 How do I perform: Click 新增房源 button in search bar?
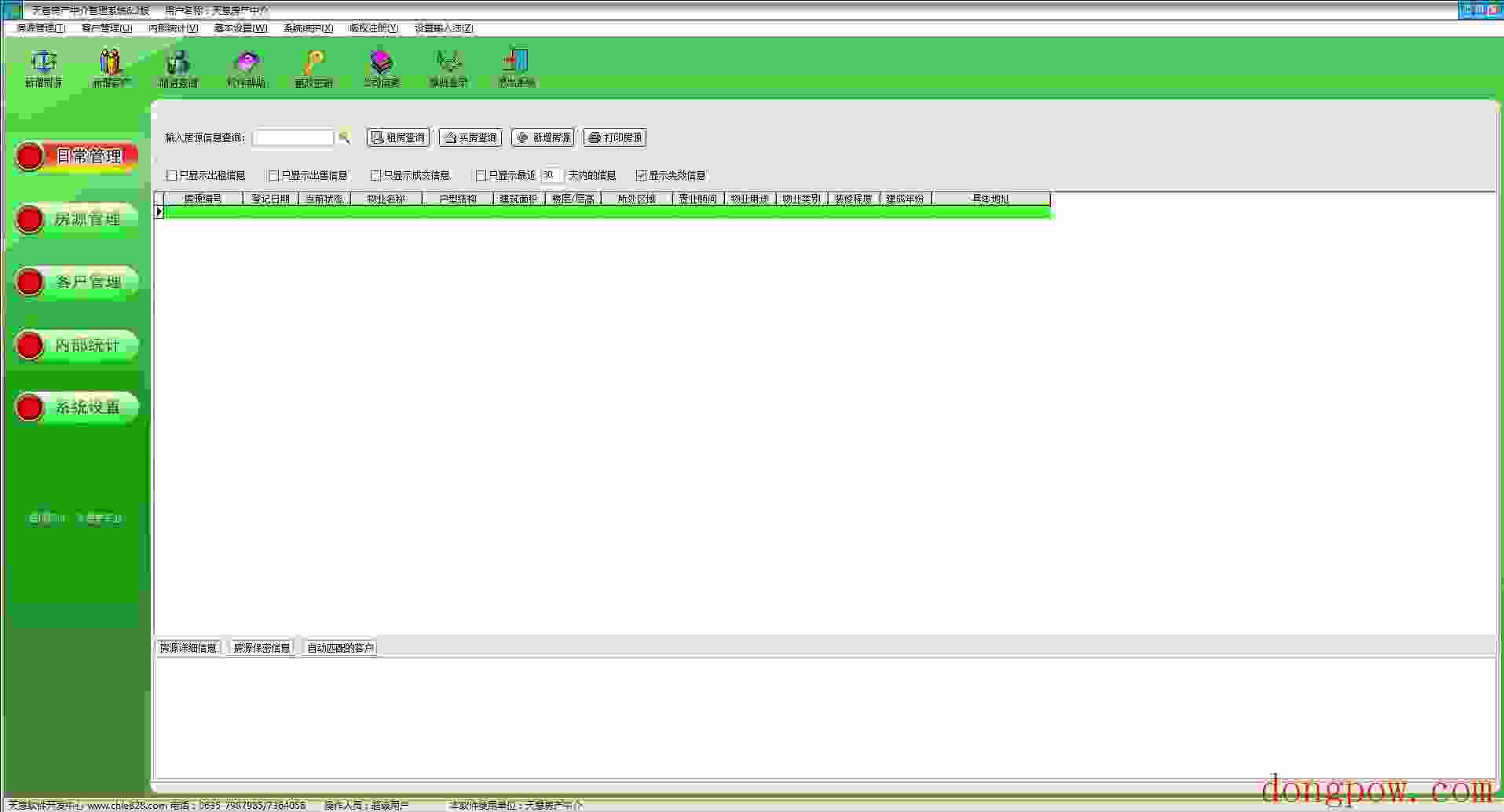(x=543, y=137)
